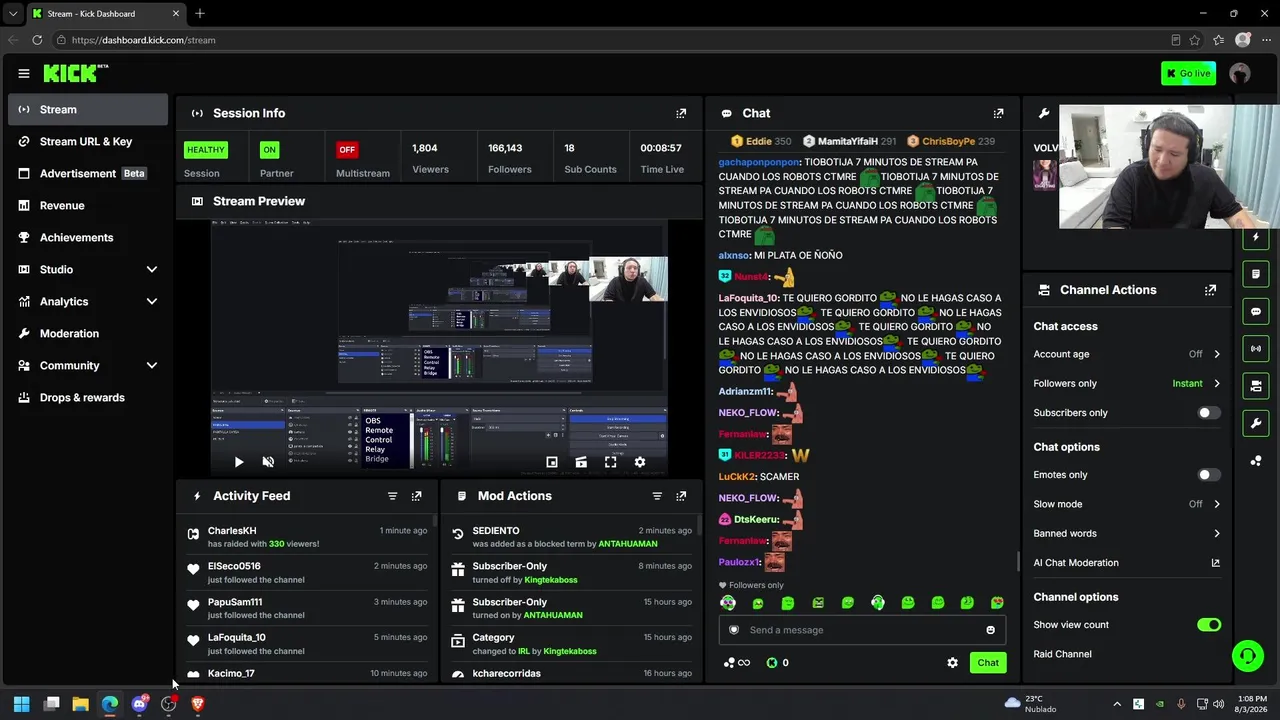
Task: Click the activity feed lightning shortcut icon
Action: point(1256,237)
